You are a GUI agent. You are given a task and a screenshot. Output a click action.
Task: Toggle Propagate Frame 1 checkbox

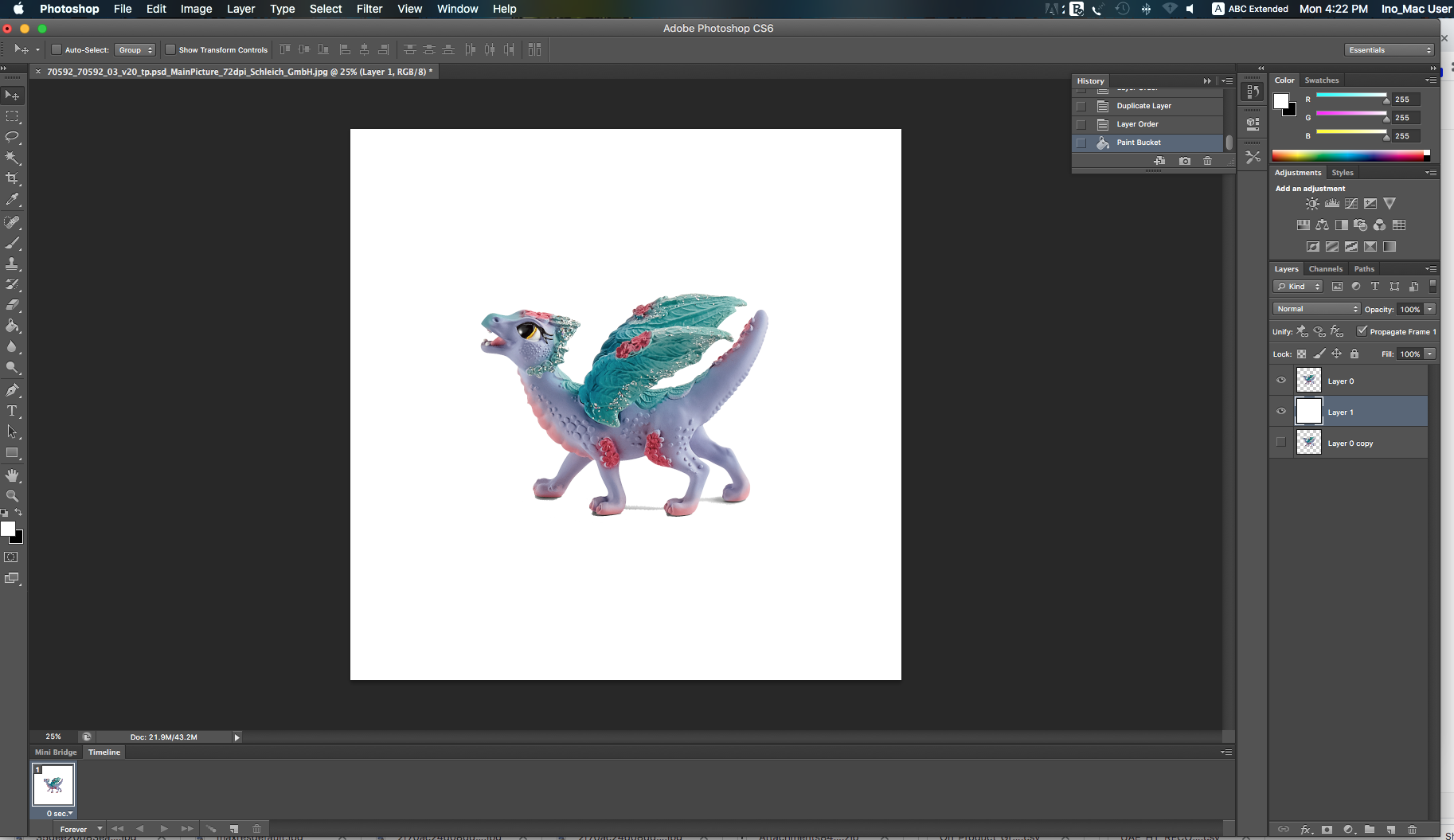click(x=1362, y=331)
